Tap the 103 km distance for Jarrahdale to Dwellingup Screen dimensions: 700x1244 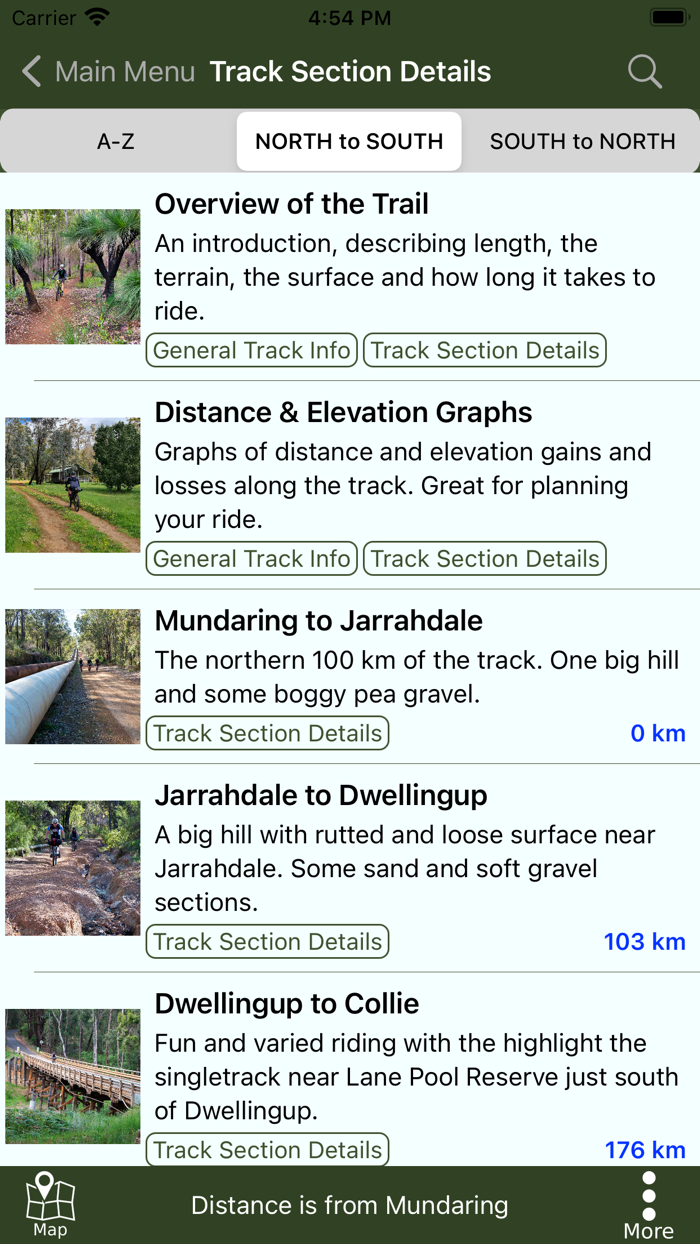(x=643, y=941)
